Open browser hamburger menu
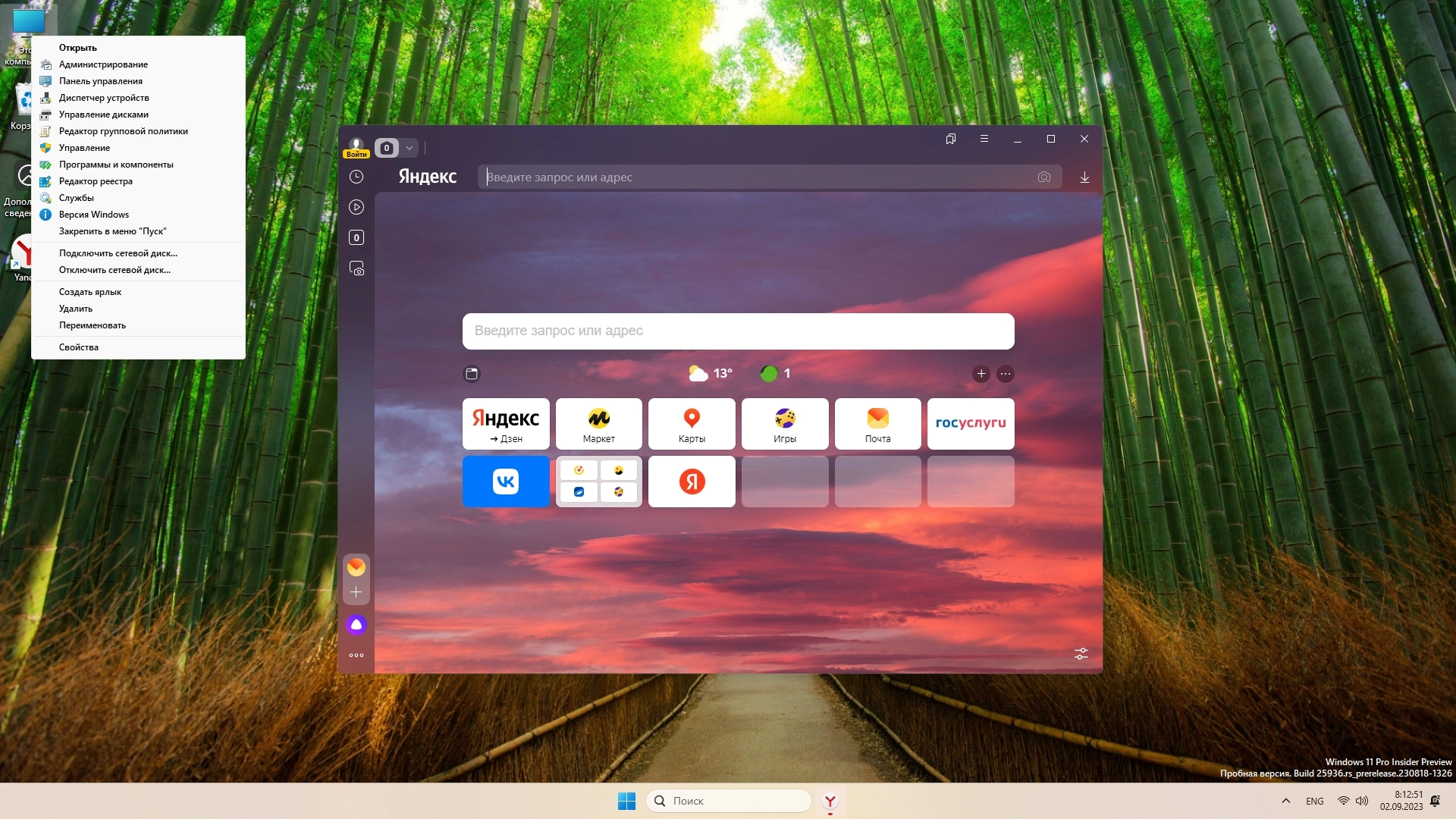1456x819 pixels. pos(984,139)
